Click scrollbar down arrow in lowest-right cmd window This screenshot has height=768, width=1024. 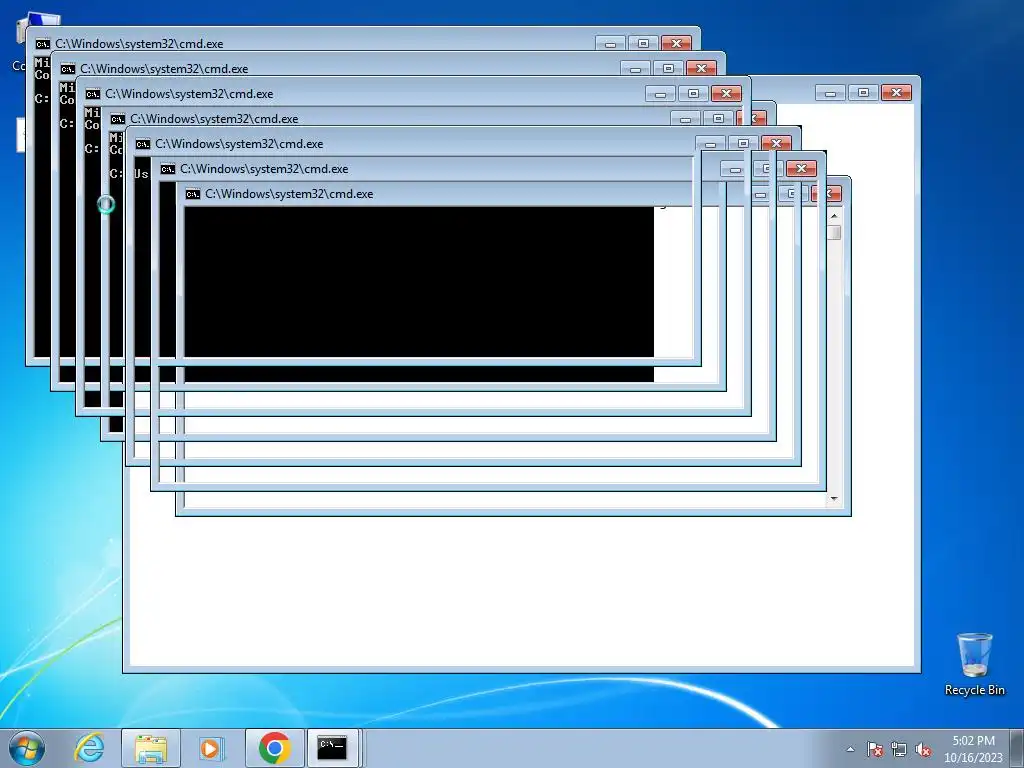[834, 499]
